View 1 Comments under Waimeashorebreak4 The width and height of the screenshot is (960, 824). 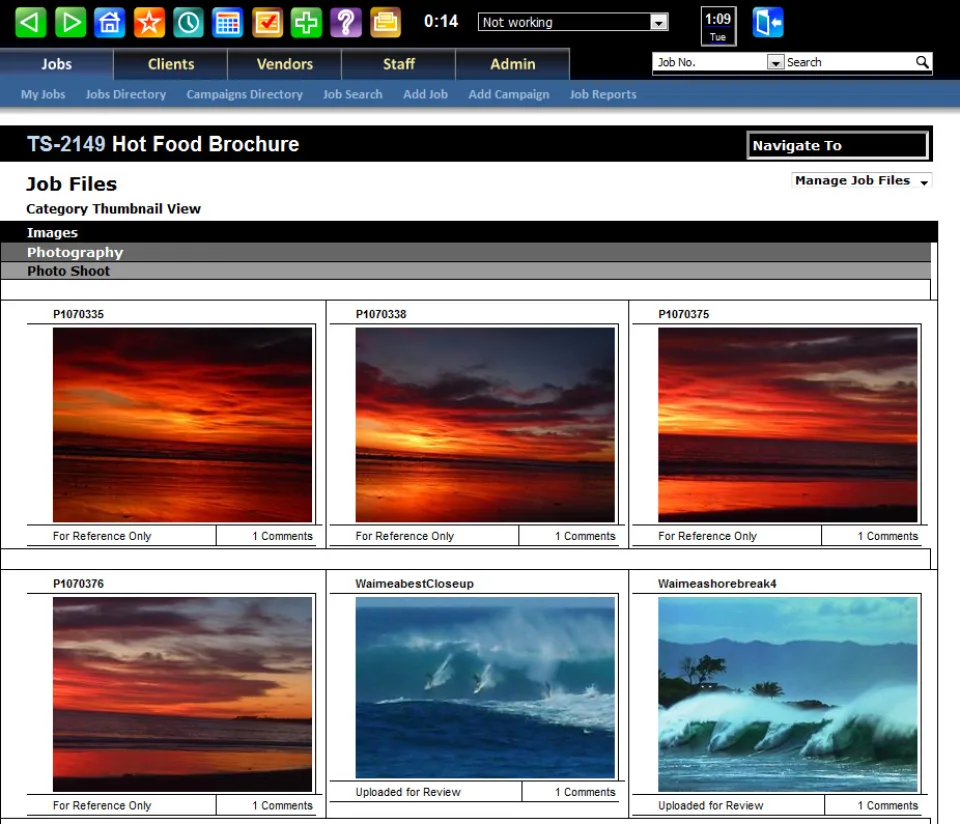point(887,805)
